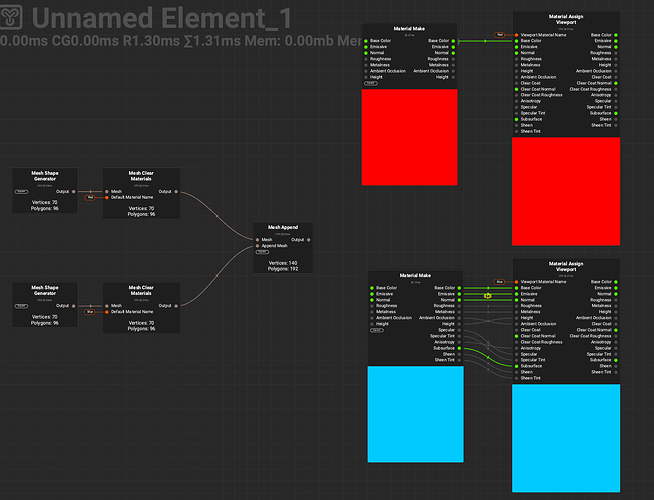Click the yellow marker icon on Emissive wire
654x500 pixels.
tap(487, 295)
